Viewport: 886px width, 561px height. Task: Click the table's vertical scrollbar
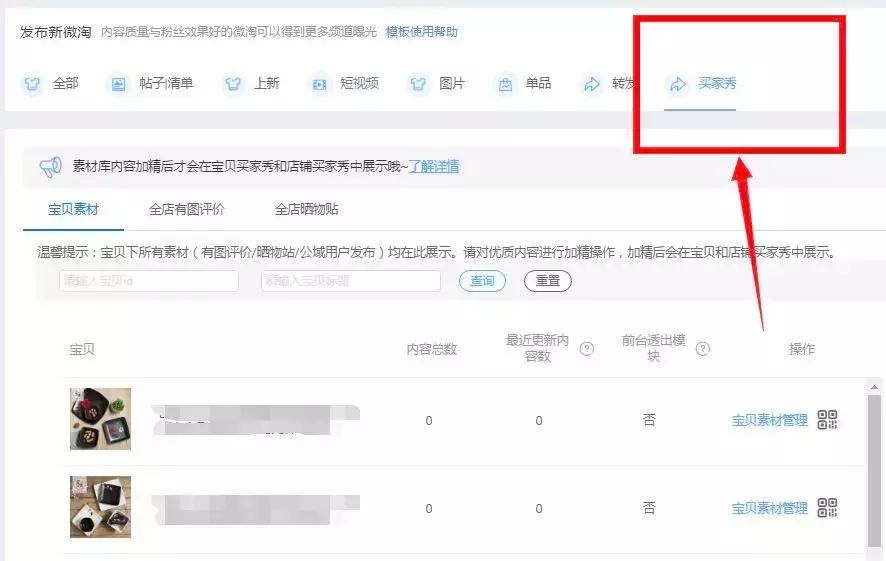click(x=874, y=469)
